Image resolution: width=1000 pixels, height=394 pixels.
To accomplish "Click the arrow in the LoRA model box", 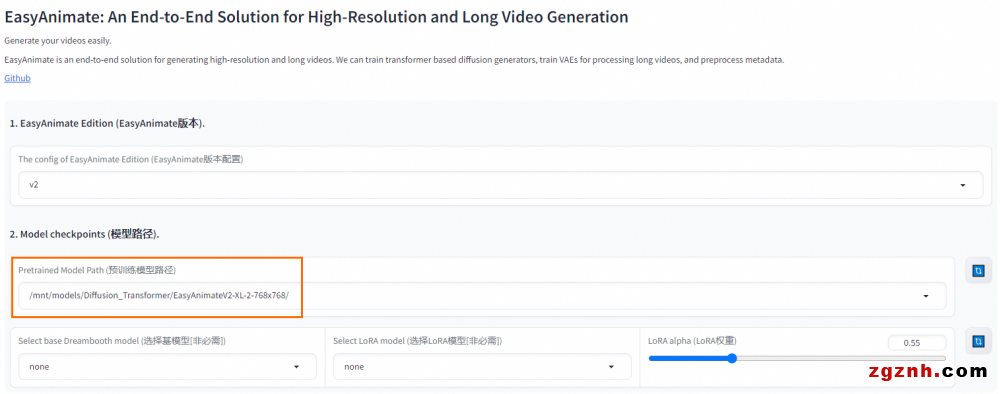I will pos(611,367).
